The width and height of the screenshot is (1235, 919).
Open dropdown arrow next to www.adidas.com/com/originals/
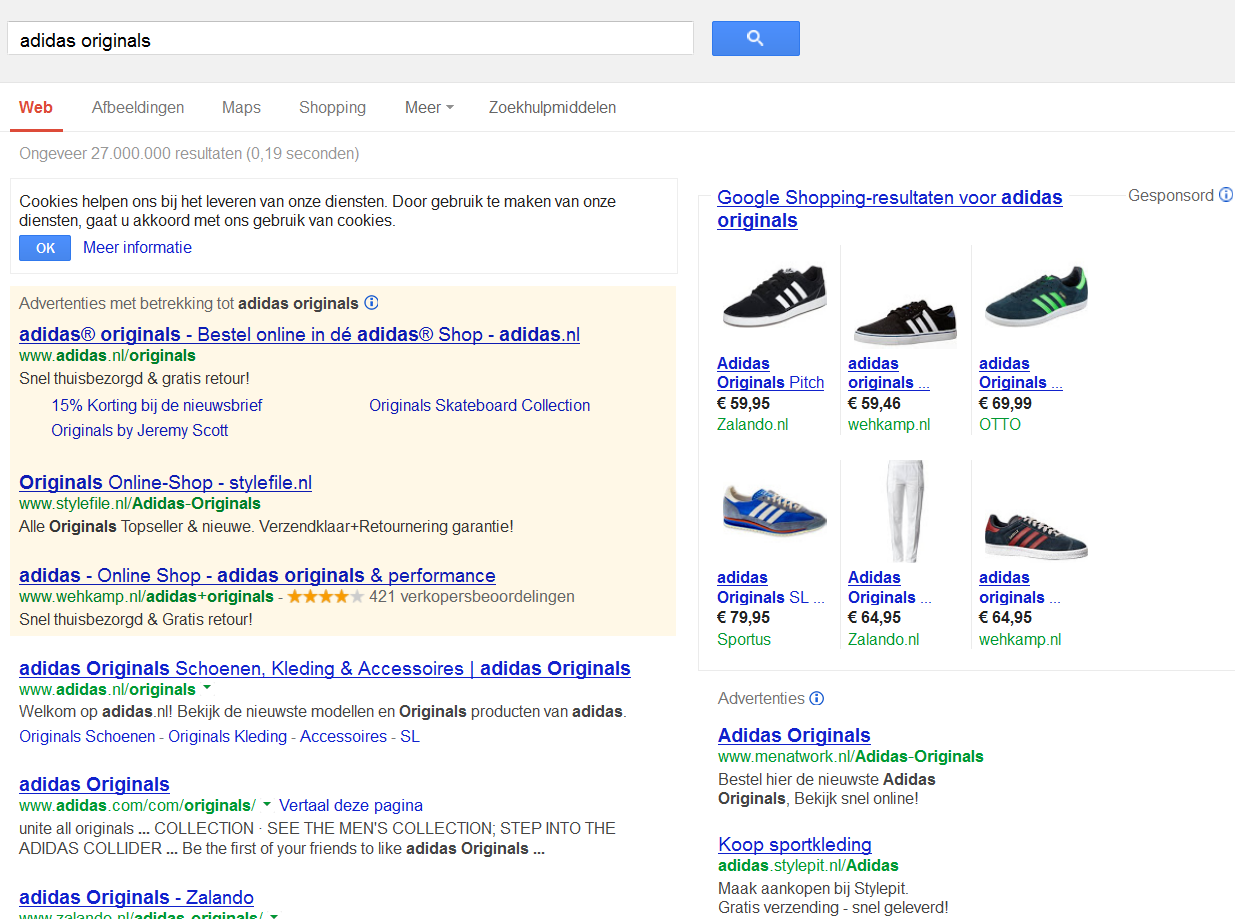(267, 805)
